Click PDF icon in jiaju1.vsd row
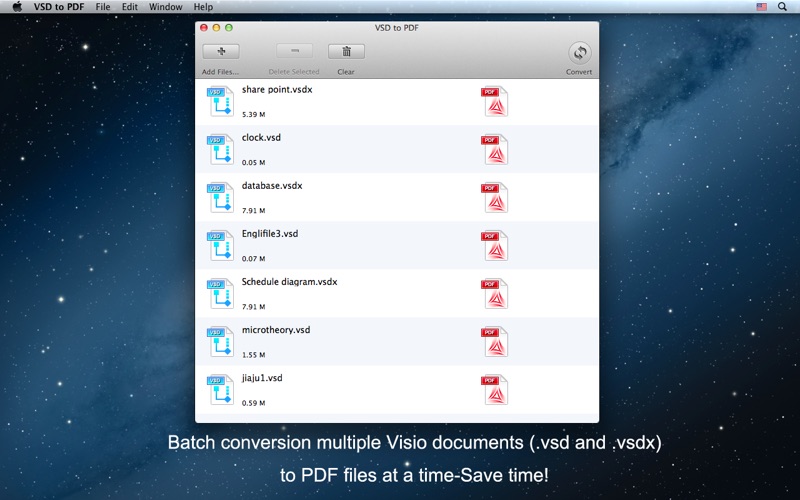 click(x=494, y=390)
